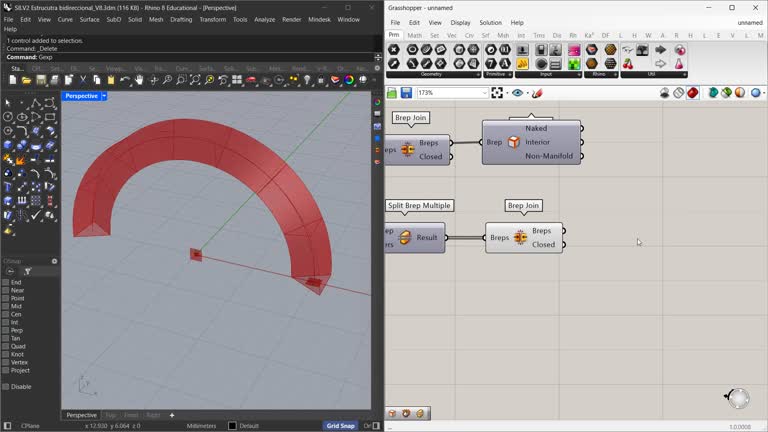The image size is (768, 432).
Task: Click the Grasshopper preview eye icon
Action: 517,93
